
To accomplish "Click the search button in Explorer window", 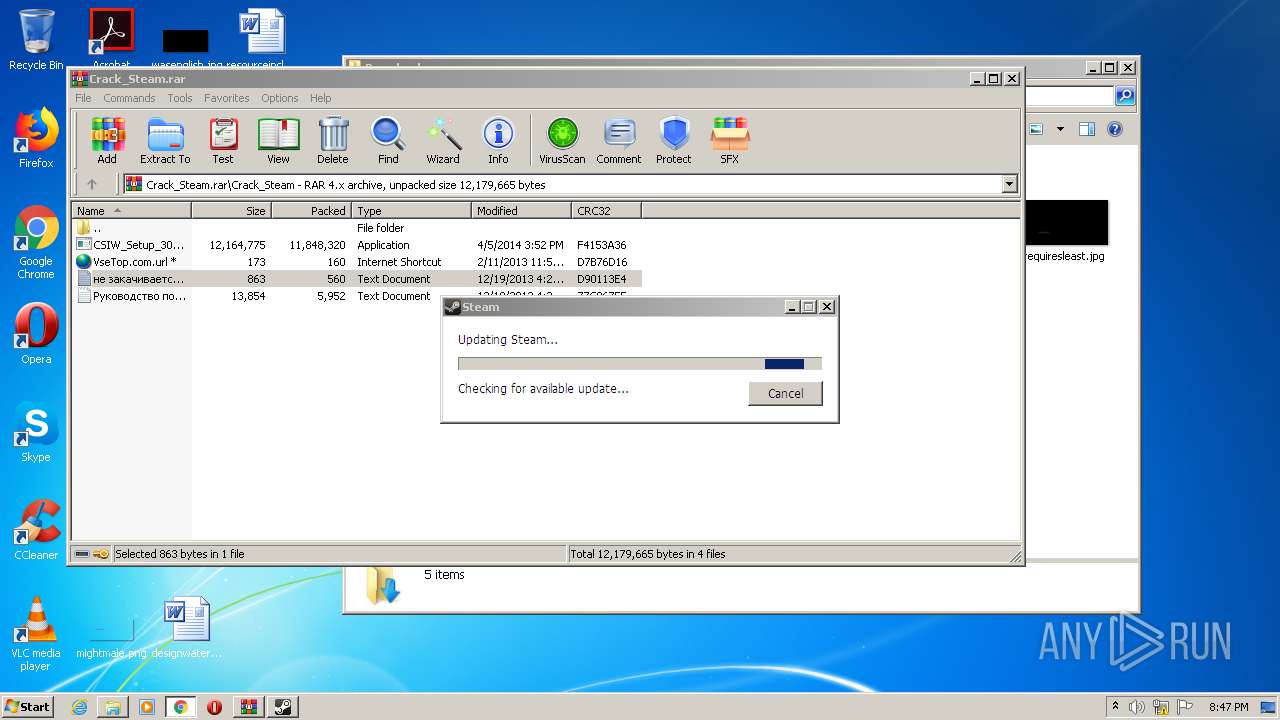I will click(x=1125, y=96).
